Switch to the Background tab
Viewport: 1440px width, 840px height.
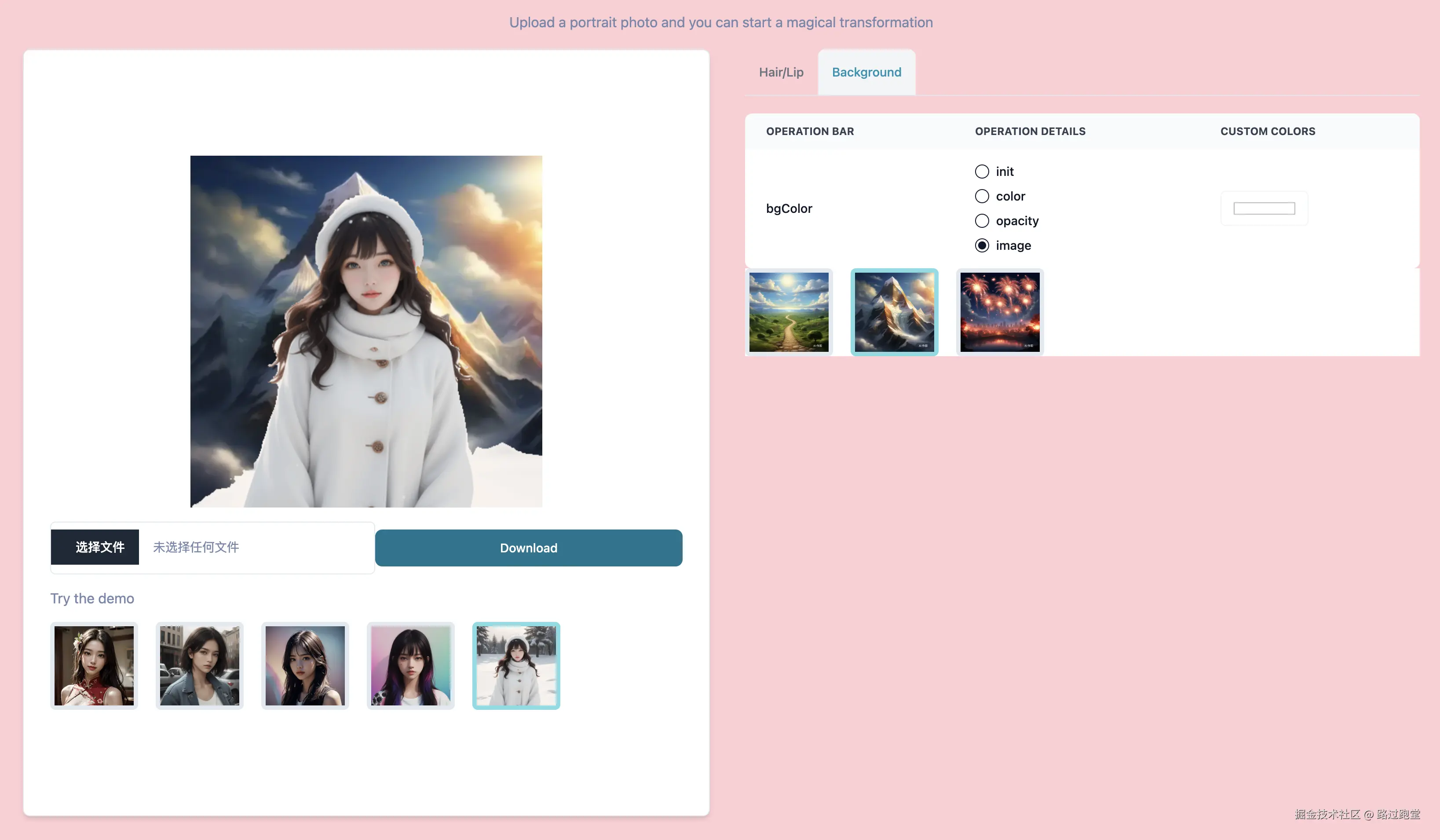tap(866, 72)
